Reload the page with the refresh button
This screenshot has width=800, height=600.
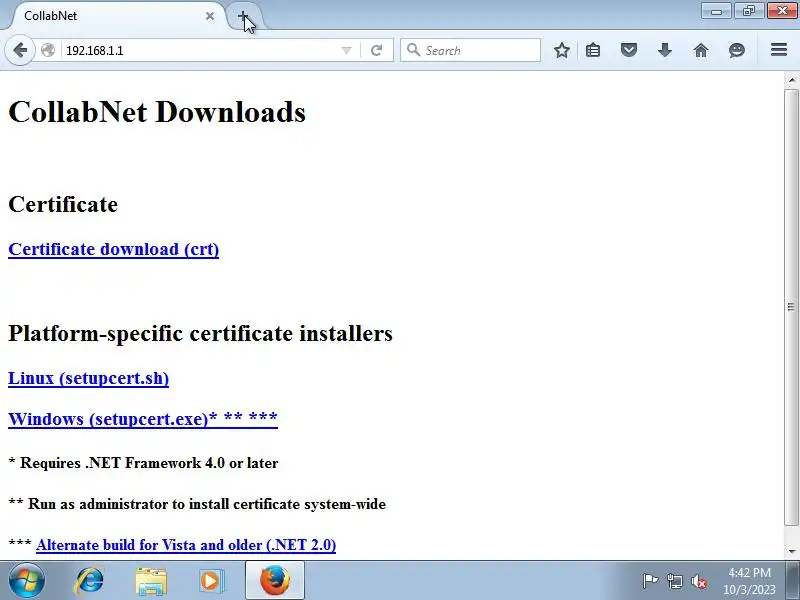coord(377,50)
